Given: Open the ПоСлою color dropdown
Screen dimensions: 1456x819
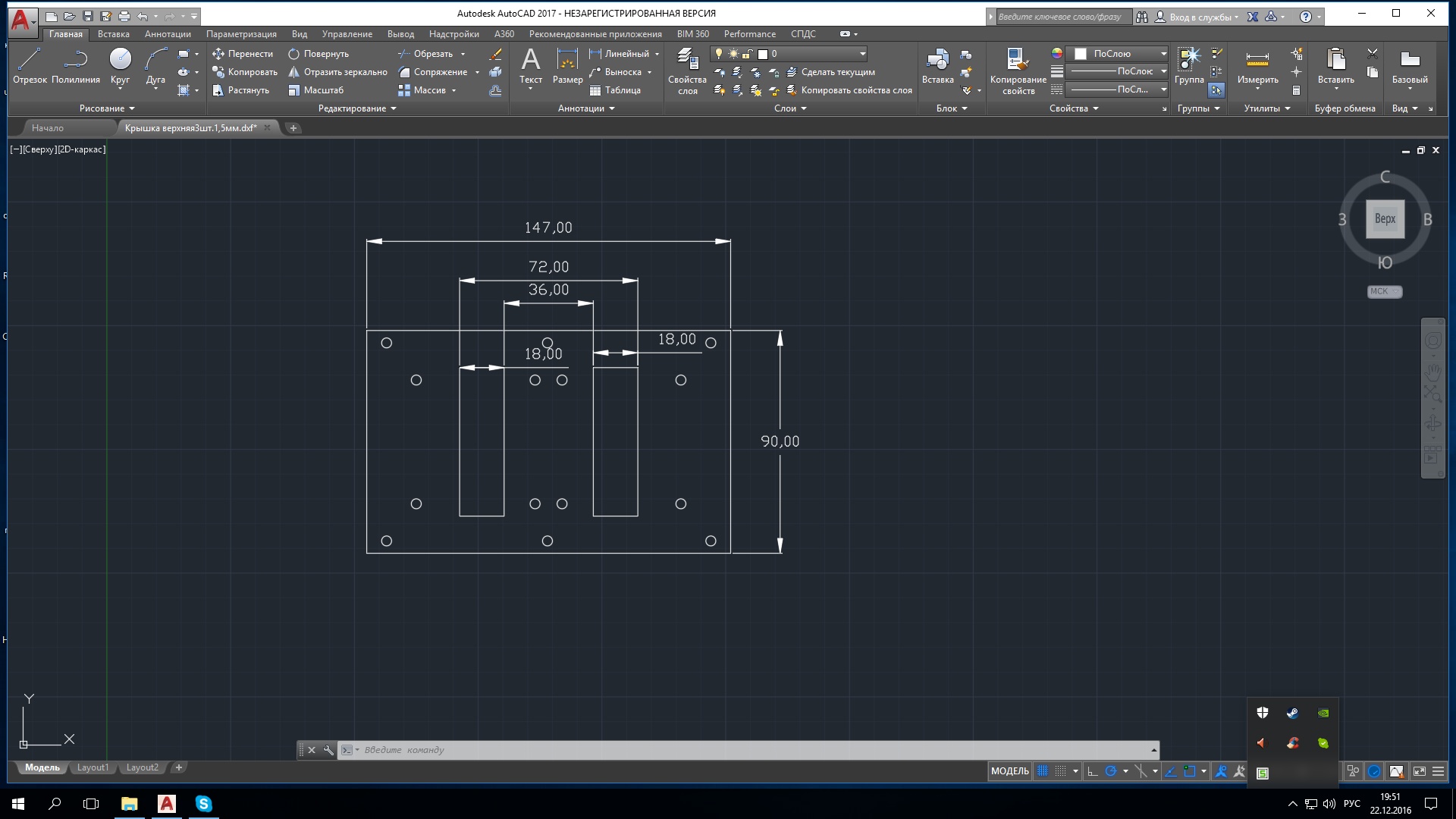Looking at the screenshot, I should click(x=1163, y=54).
